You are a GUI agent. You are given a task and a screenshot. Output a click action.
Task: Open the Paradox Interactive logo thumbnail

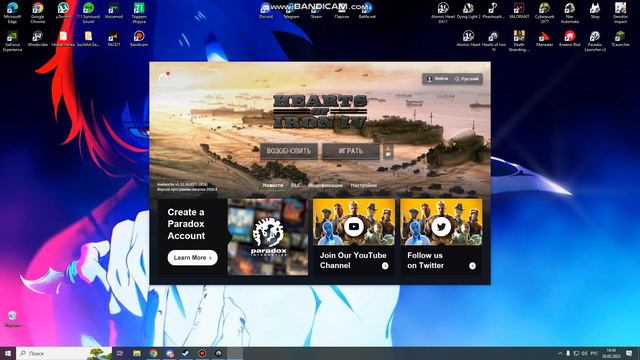click(x=268, y=237)
